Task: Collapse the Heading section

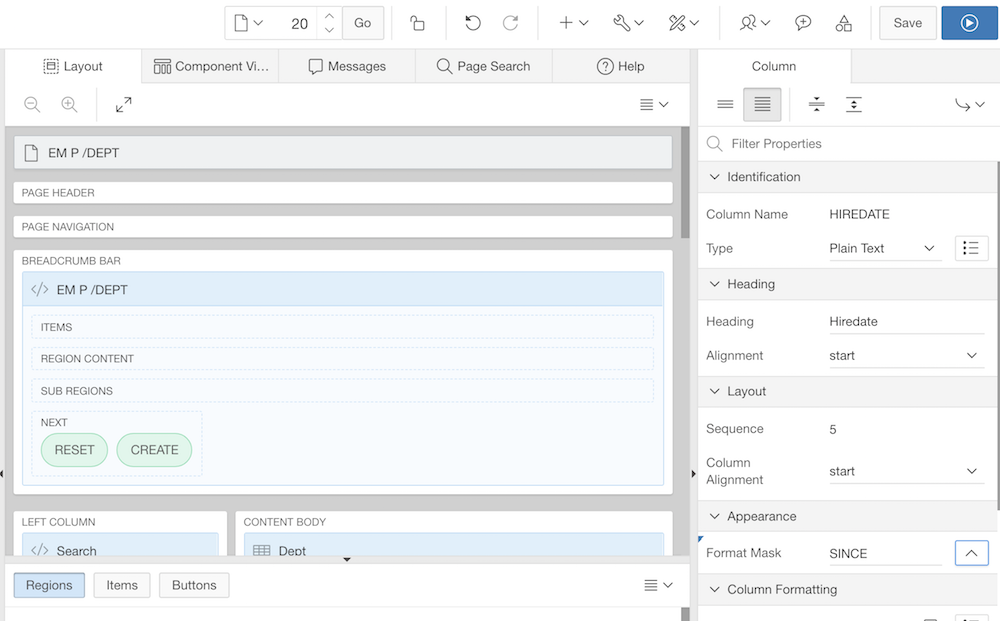Action: coord(715,284)
